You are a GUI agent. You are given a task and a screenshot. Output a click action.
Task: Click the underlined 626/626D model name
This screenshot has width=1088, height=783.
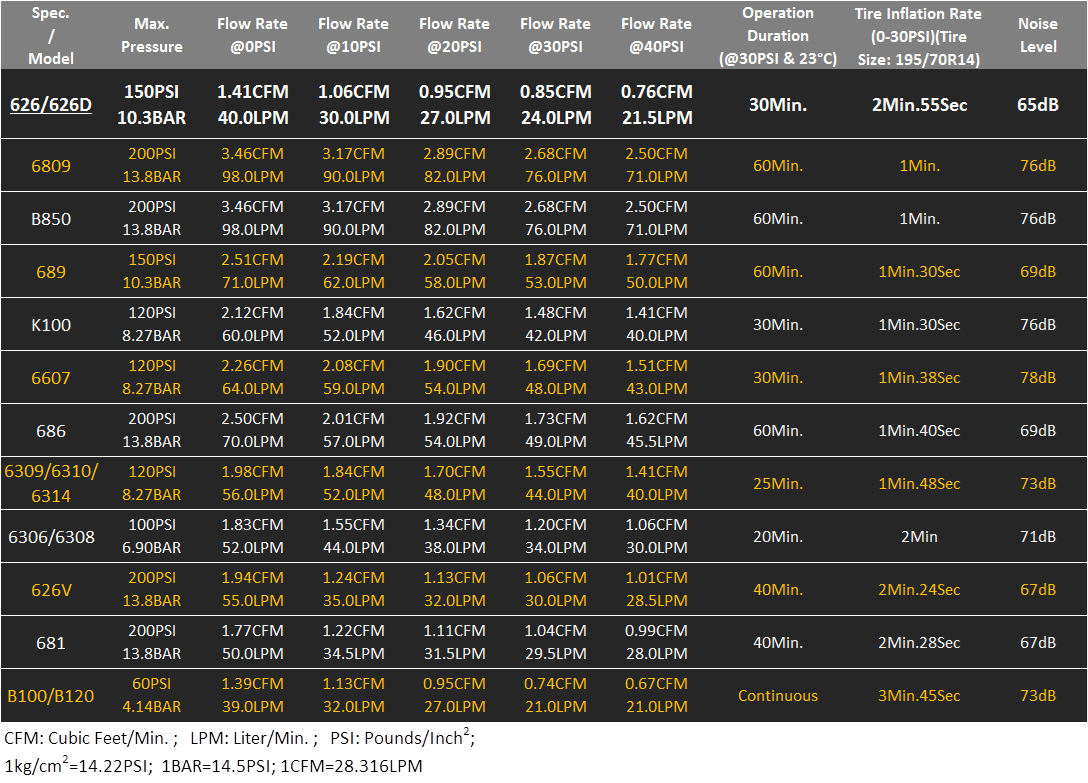(x=51, y=105)
